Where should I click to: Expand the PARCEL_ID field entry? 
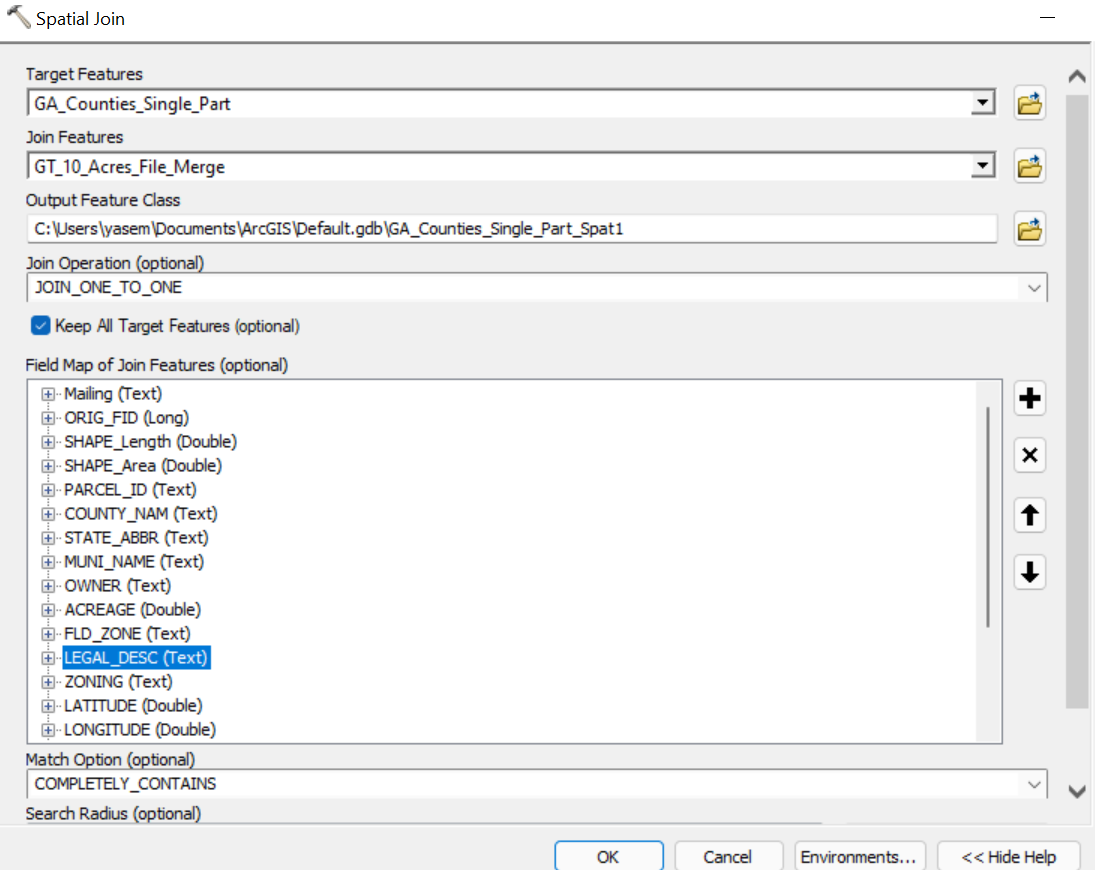[x=47, y=489]
